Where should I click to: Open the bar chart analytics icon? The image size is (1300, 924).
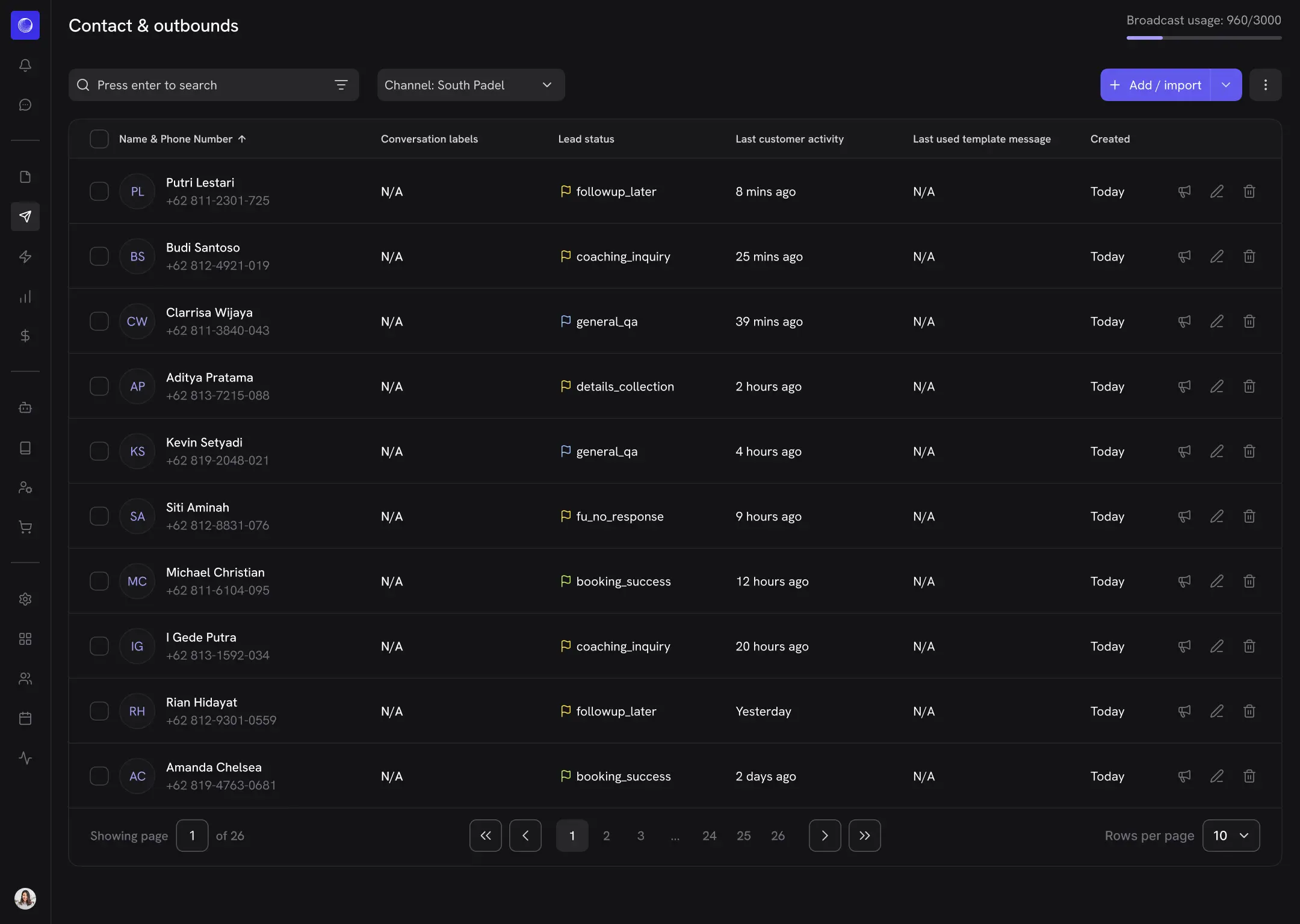pyautogui.click(x=25, y=297)
